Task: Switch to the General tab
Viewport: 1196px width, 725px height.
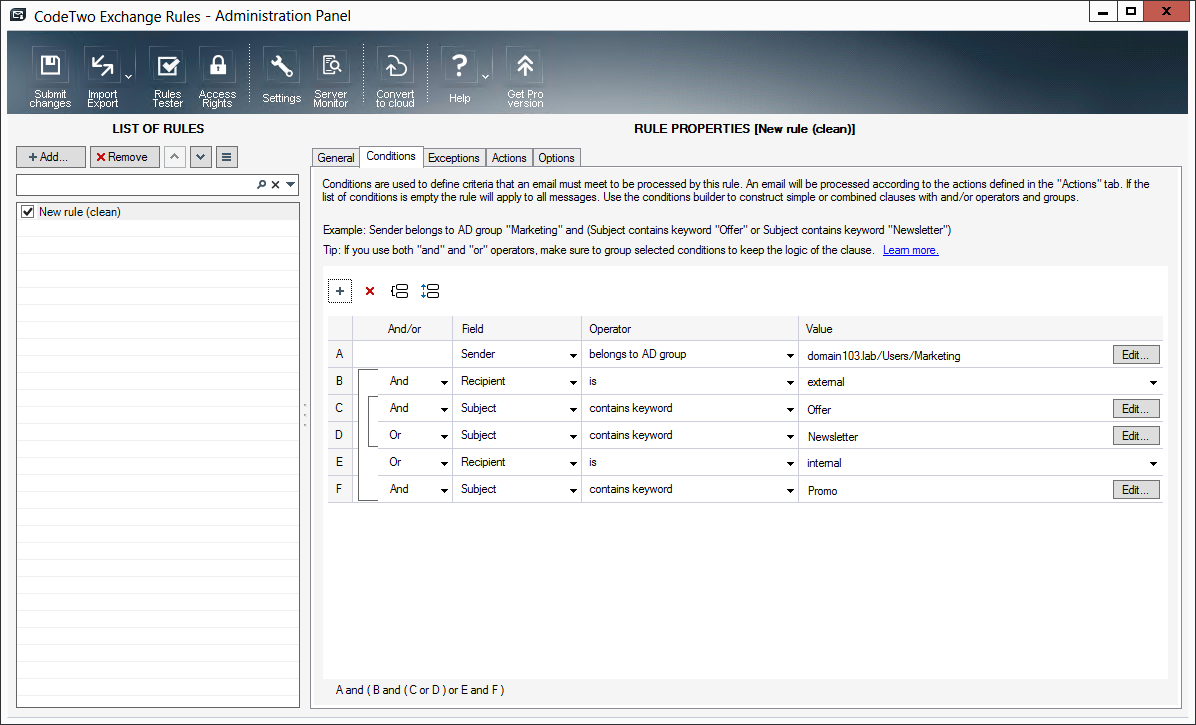Action: [x=336, y=158]
